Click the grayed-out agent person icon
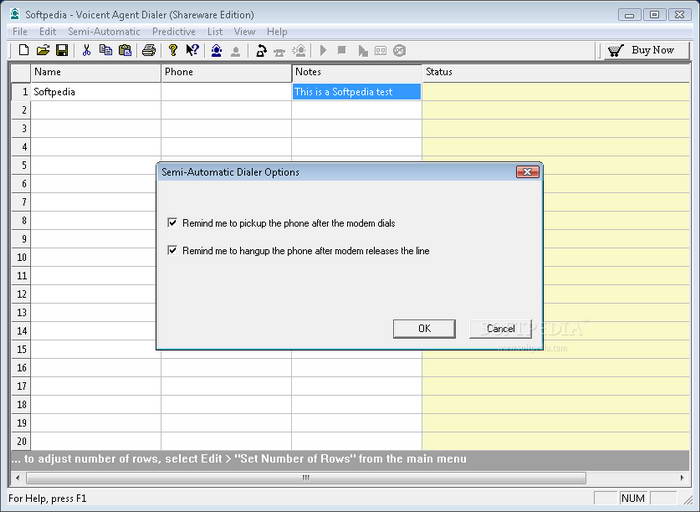Image resolution: width=700 pixels, height=512 pixels. pyautogui.click(x=236, y=51)
